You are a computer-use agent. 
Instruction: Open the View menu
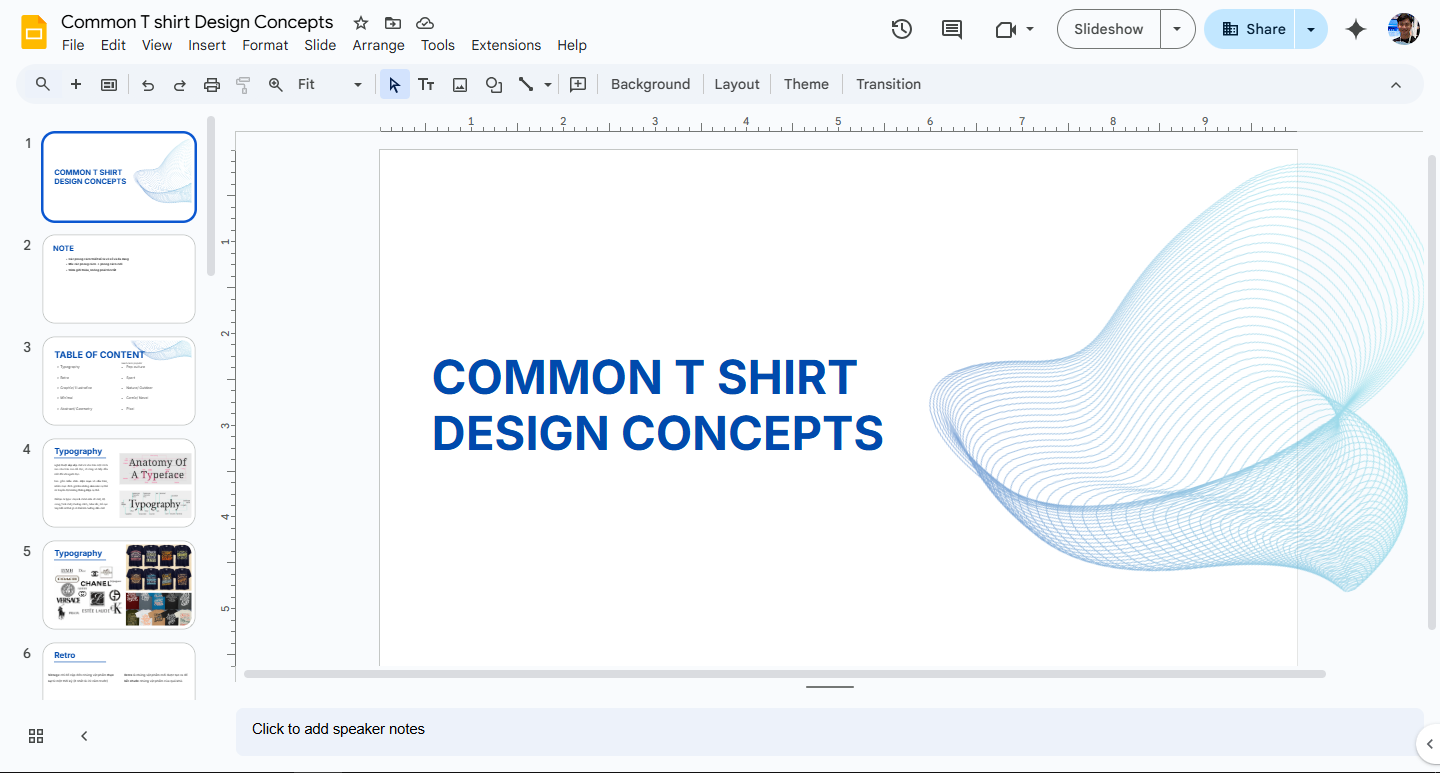click(157, 45)
